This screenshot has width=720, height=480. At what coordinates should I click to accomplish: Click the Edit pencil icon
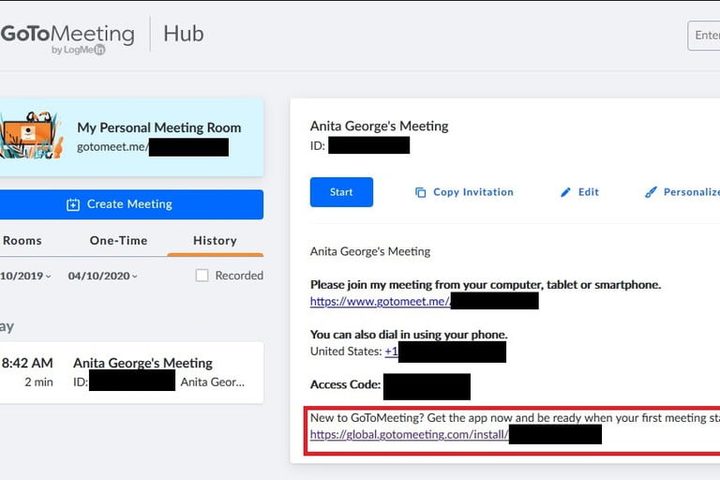click(565, 192)
